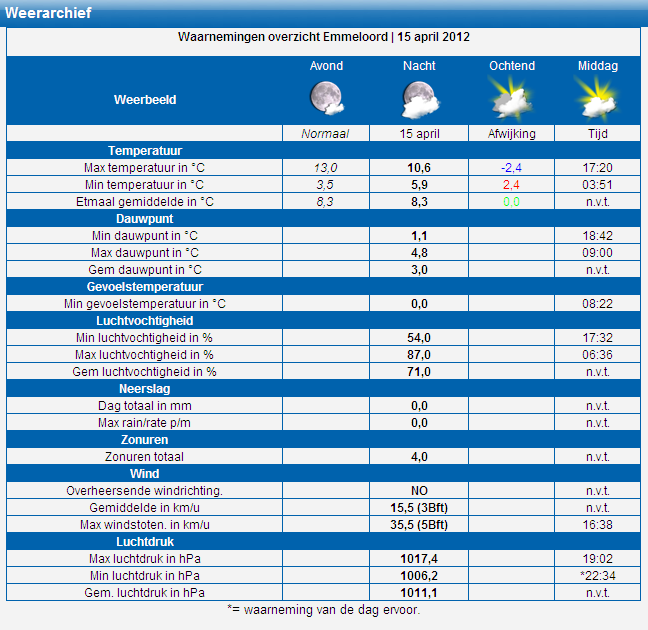Click the Ochtend sun and cloud icon
This screenshot has height=630, width=648.
pyautogui.click(x=511, y=99)
